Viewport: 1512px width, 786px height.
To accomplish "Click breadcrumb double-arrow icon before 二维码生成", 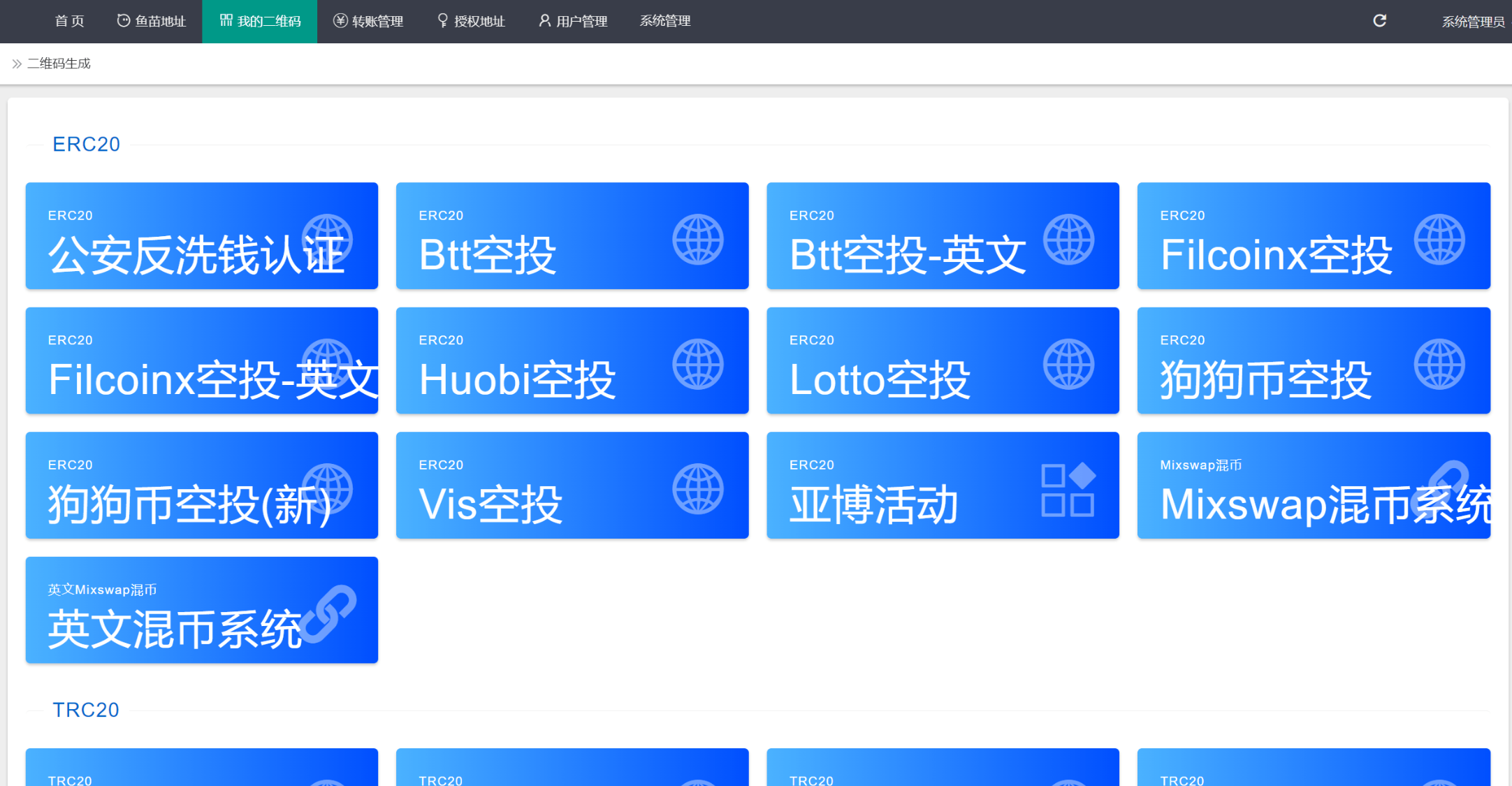I will 17,64.
